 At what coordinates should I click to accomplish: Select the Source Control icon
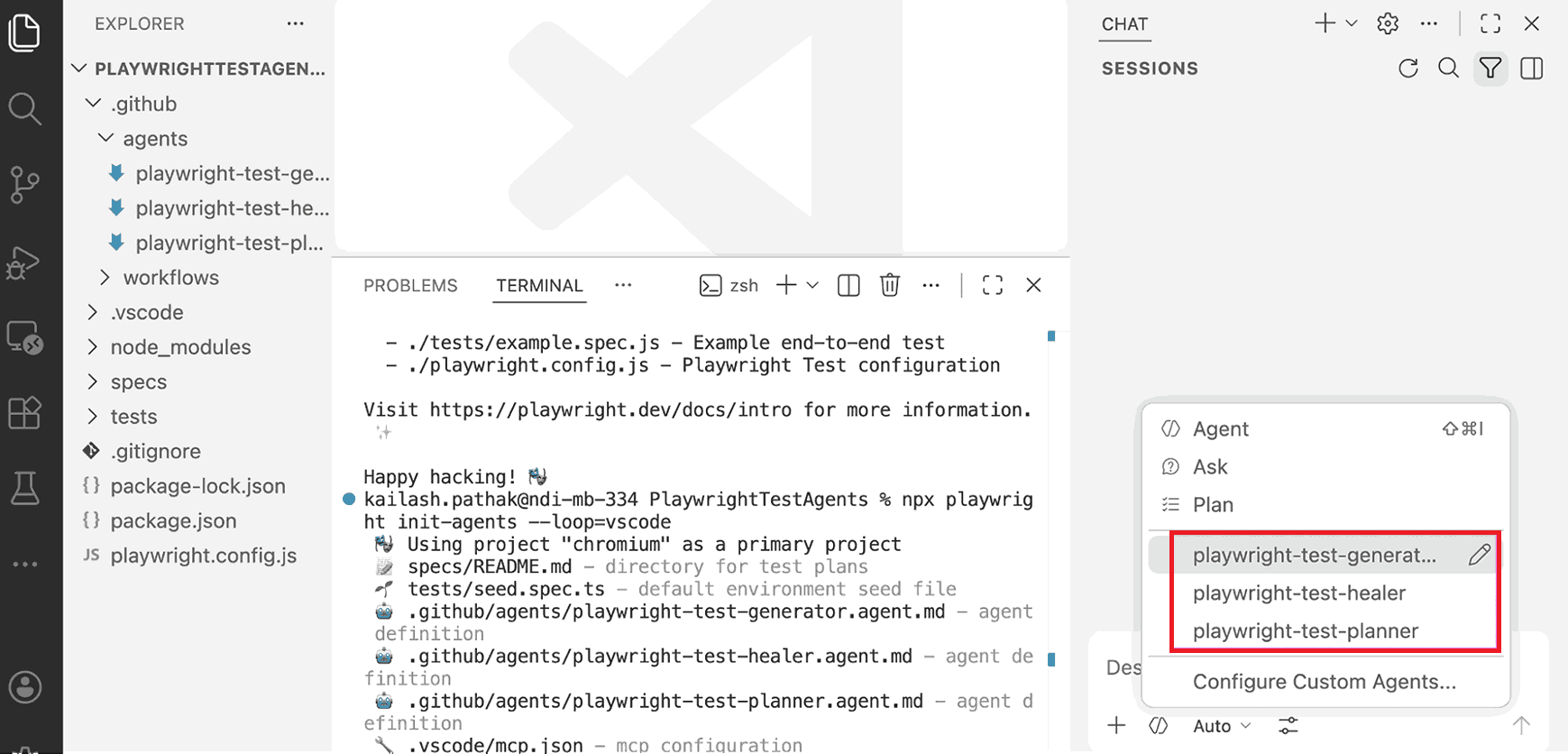point(24,184)
